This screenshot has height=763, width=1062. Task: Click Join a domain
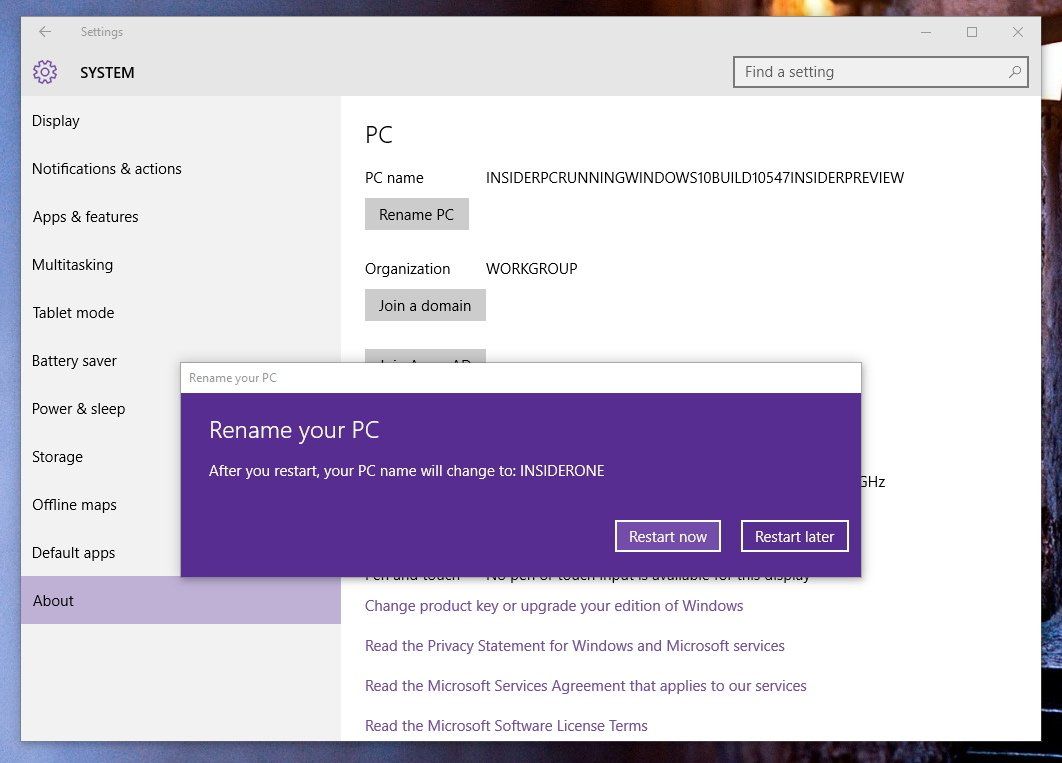425,305
